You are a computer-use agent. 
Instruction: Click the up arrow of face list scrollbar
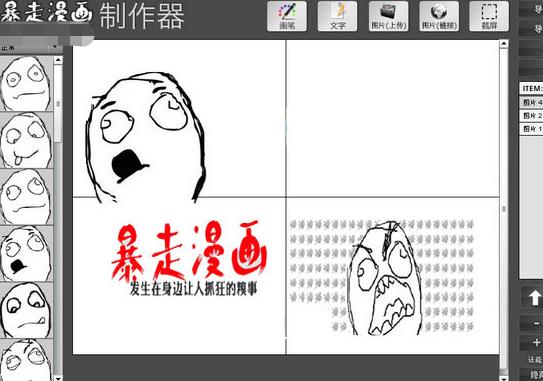[x=58, y=60]
